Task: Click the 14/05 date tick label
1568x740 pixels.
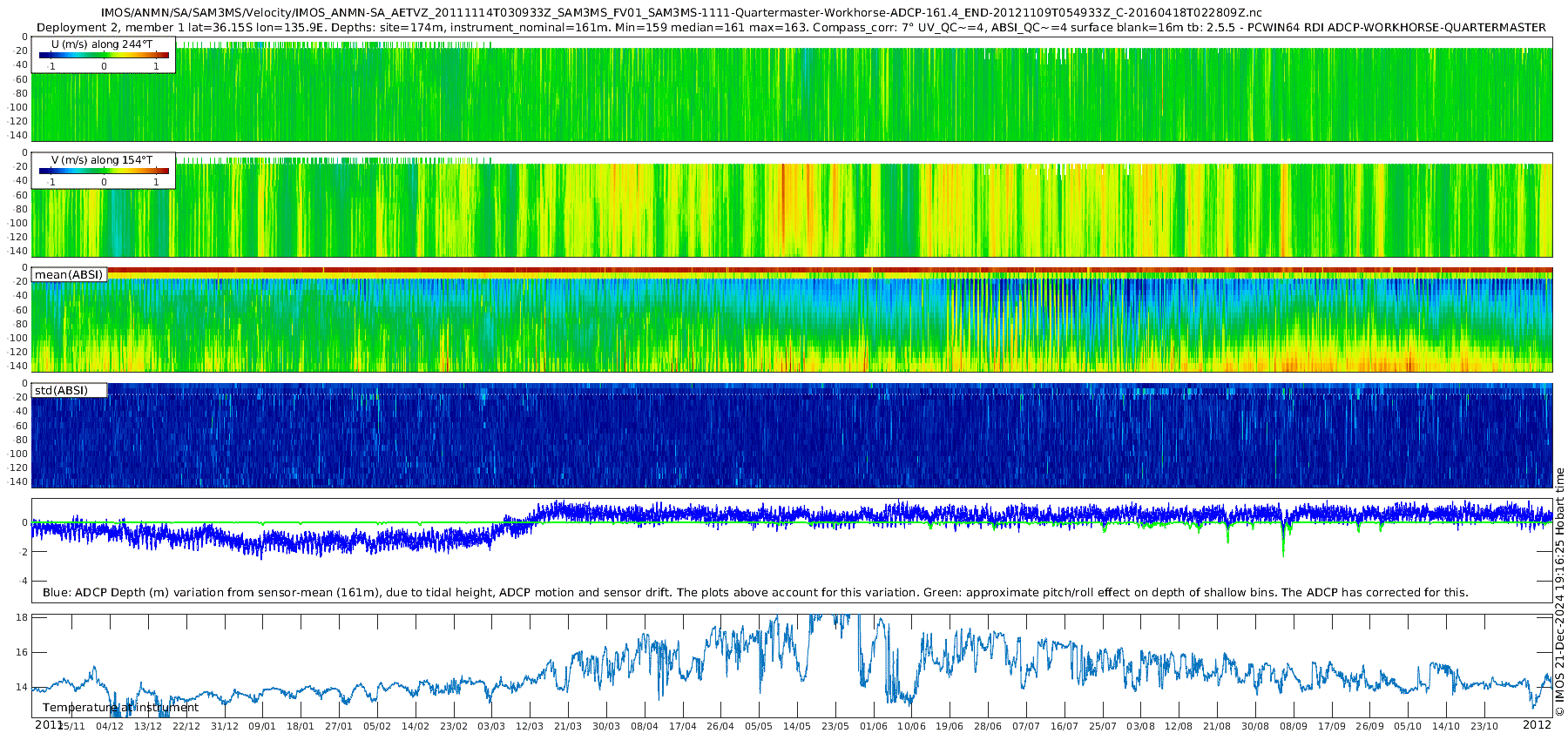Action: tap(796, 726)
